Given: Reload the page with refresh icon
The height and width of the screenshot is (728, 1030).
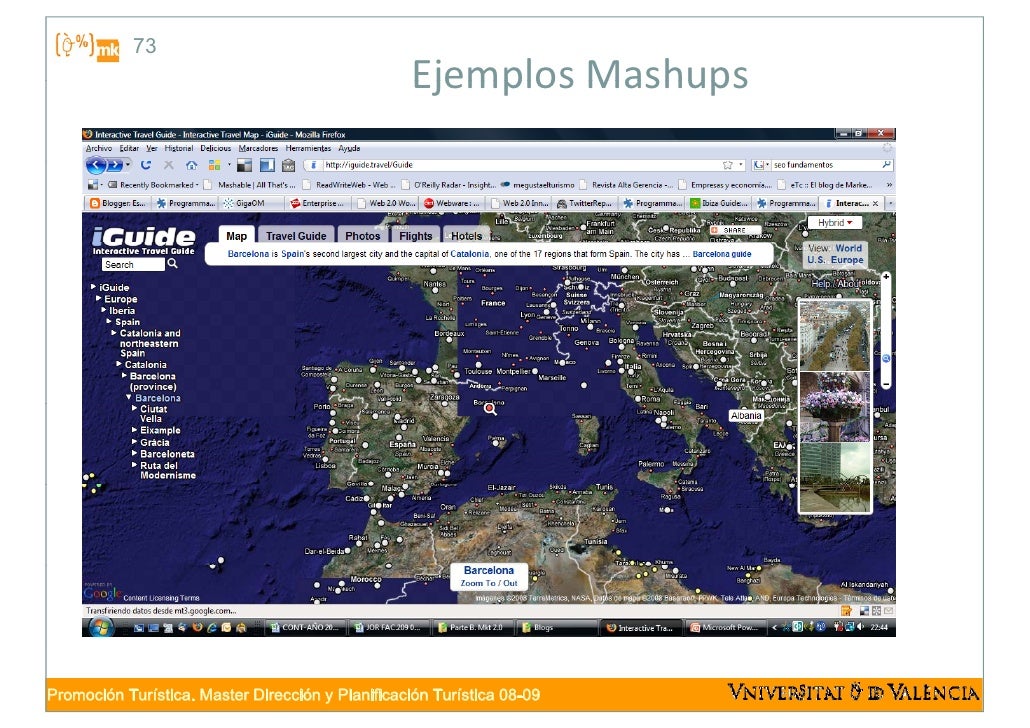Looking at the screenshot, I should (x=146, y=165).
